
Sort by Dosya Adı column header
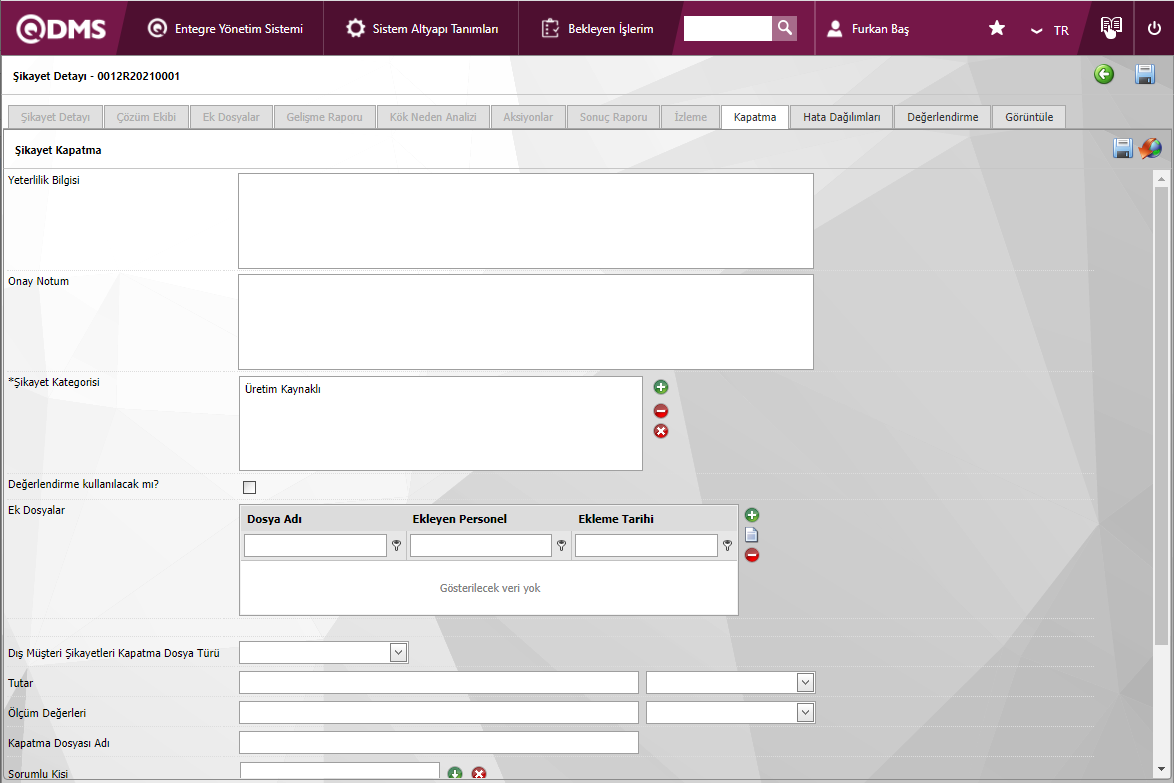274,519
